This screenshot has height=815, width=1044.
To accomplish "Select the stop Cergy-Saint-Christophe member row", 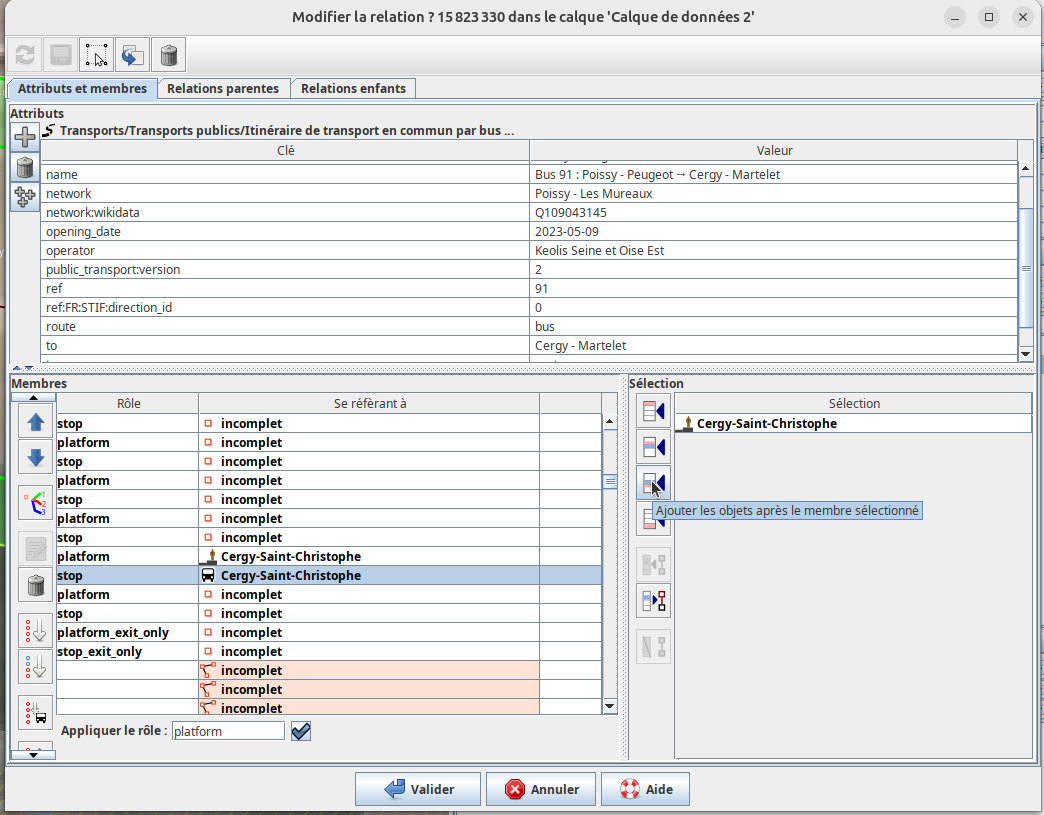I will tap(330, 575).
